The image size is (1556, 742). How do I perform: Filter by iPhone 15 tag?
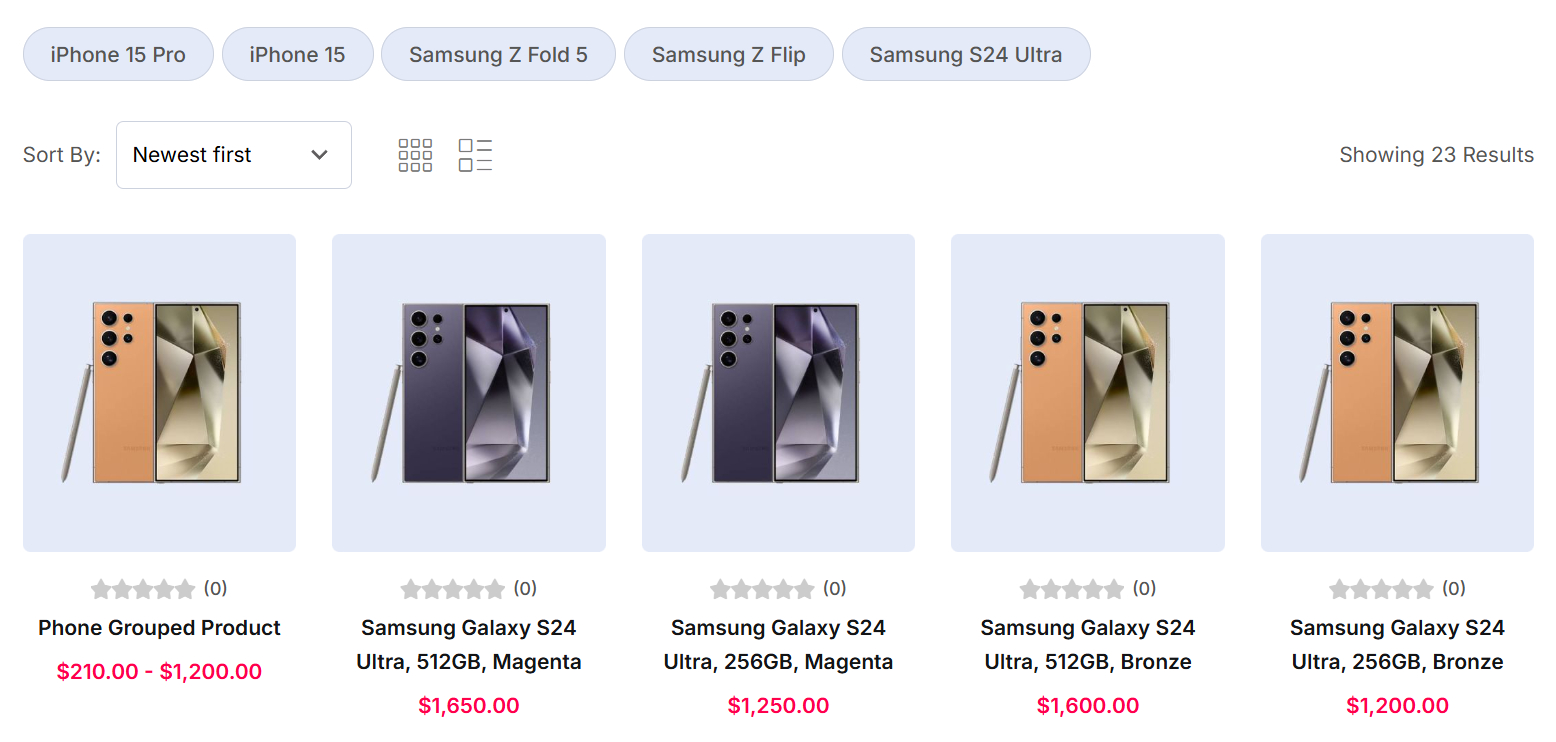pyautogui.click(x=297, y=54)
